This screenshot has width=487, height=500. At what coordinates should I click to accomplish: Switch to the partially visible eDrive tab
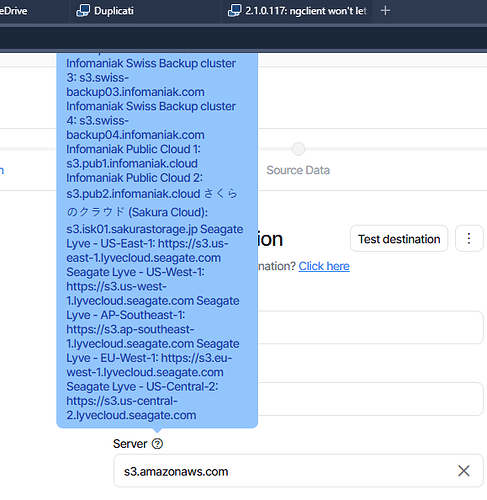[13, 11]
